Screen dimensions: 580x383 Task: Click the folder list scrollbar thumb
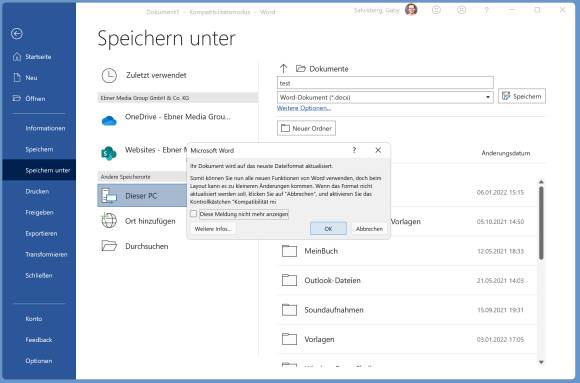541,223
